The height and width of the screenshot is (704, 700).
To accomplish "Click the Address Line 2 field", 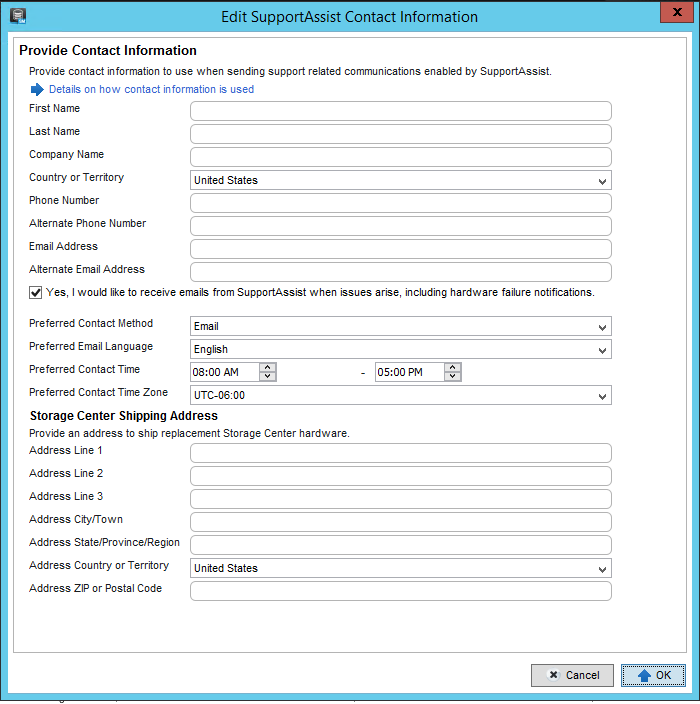I will [x=401, y=476].
